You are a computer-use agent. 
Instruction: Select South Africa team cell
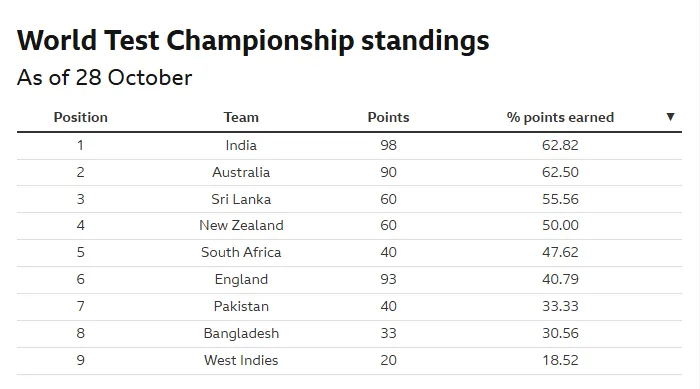[x=241, y=252]
